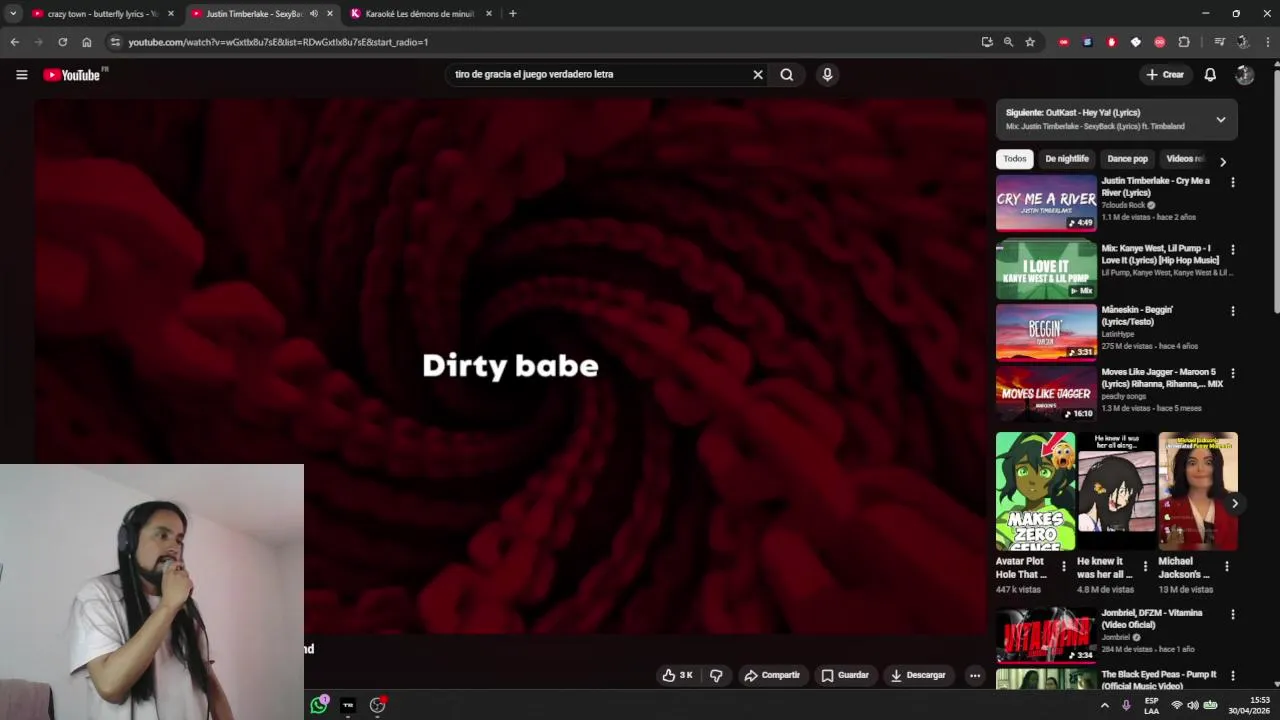Open options for Jombriel Vitamina video
The height and width of the screenshot is (720, 1280).
click(1232, 615)
